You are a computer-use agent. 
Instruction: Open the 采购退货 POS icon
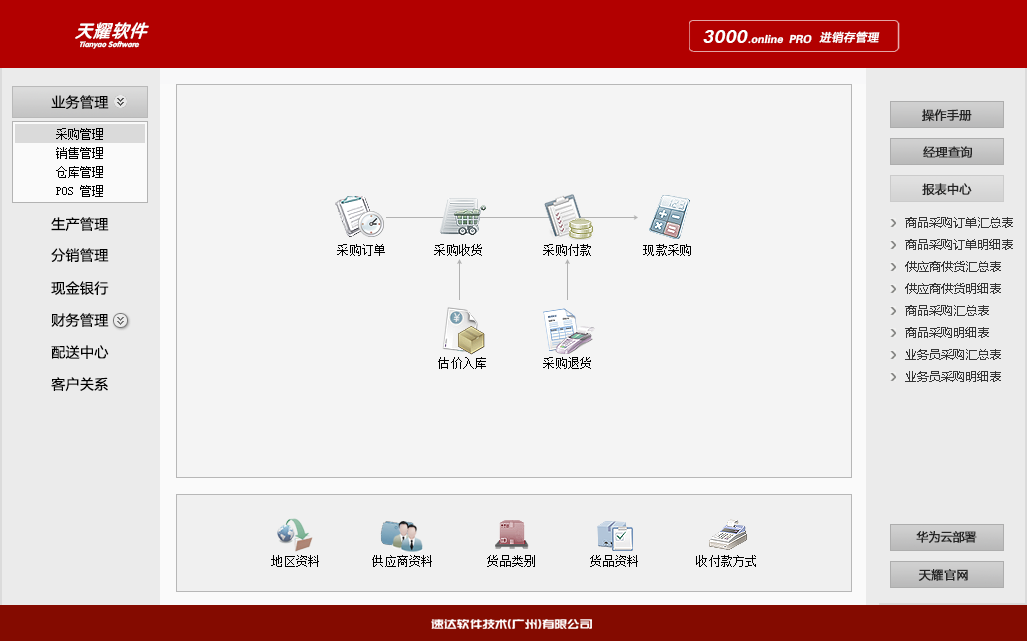pyautogui.click(x=568, y=331)
